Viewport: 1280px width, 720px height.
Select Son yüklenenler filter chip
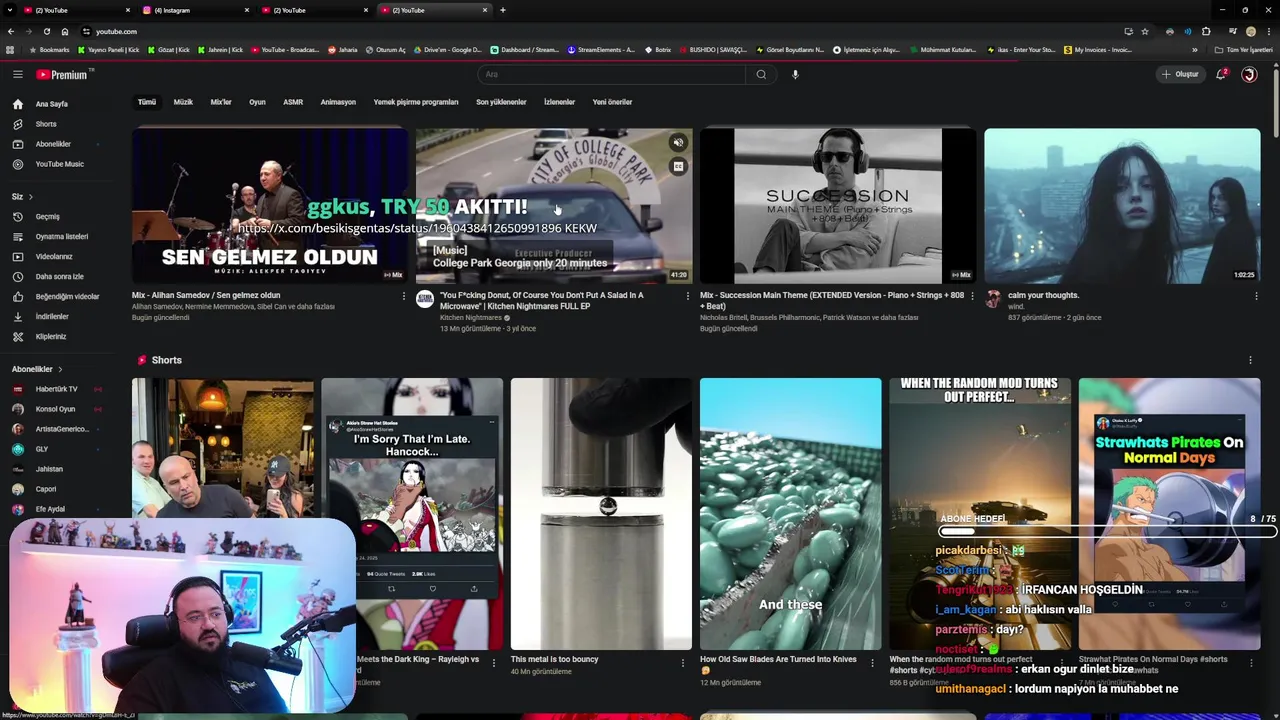pos(501,102)
